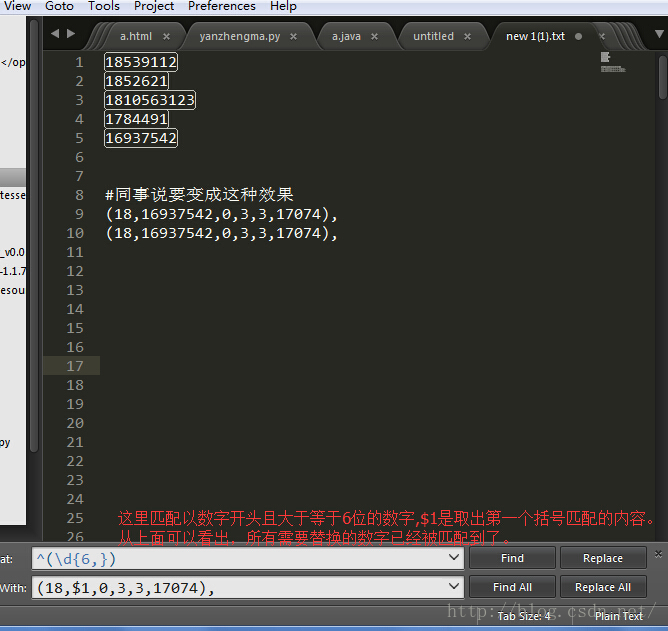Image resolution: width=668 pixels, height=631 pixels.
Task: Click line number 17 in the gutter
Action: click(75, 366)
